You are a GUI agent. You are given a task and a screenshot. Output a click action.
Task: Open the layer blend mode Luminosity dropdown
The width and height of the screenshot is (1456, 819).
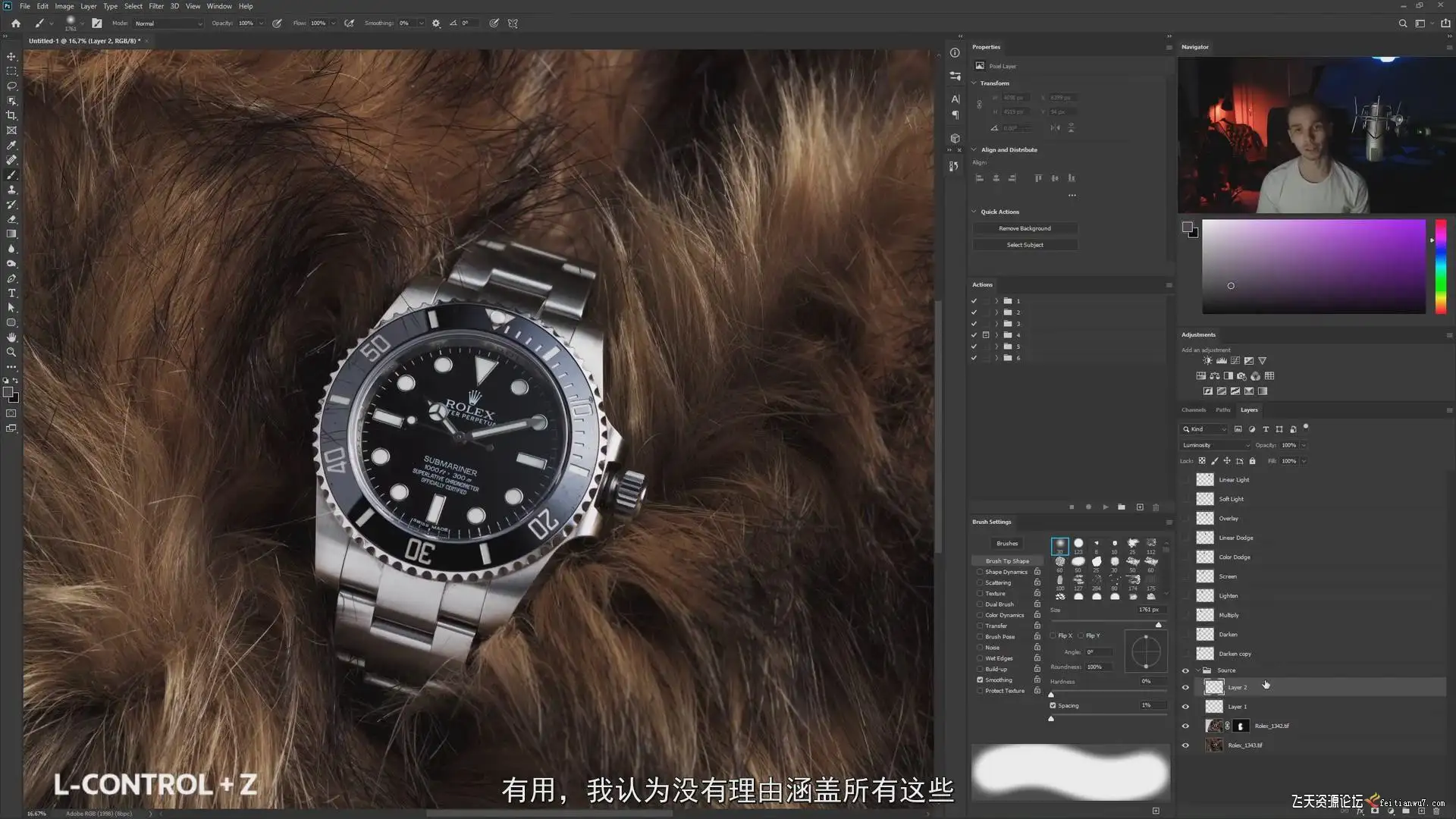coord(1216,445)
